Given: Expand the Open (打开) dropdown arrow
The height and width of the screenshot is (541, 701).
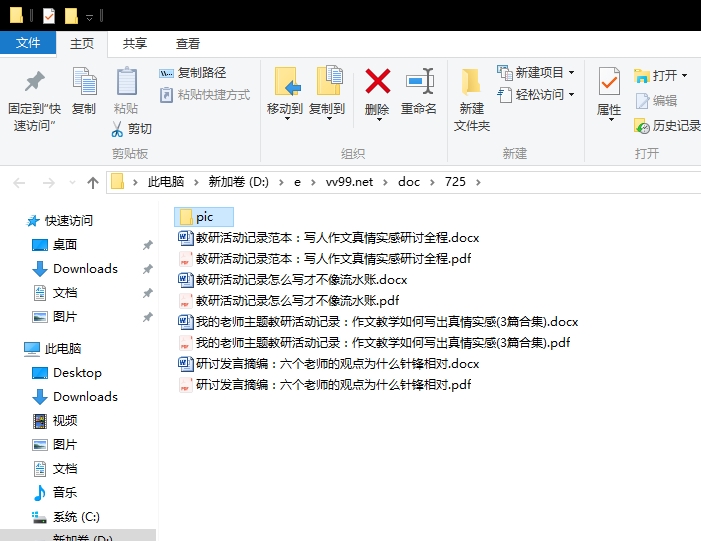Looking at the screenshot, I should pyautogui.click(x=684, y=76).
